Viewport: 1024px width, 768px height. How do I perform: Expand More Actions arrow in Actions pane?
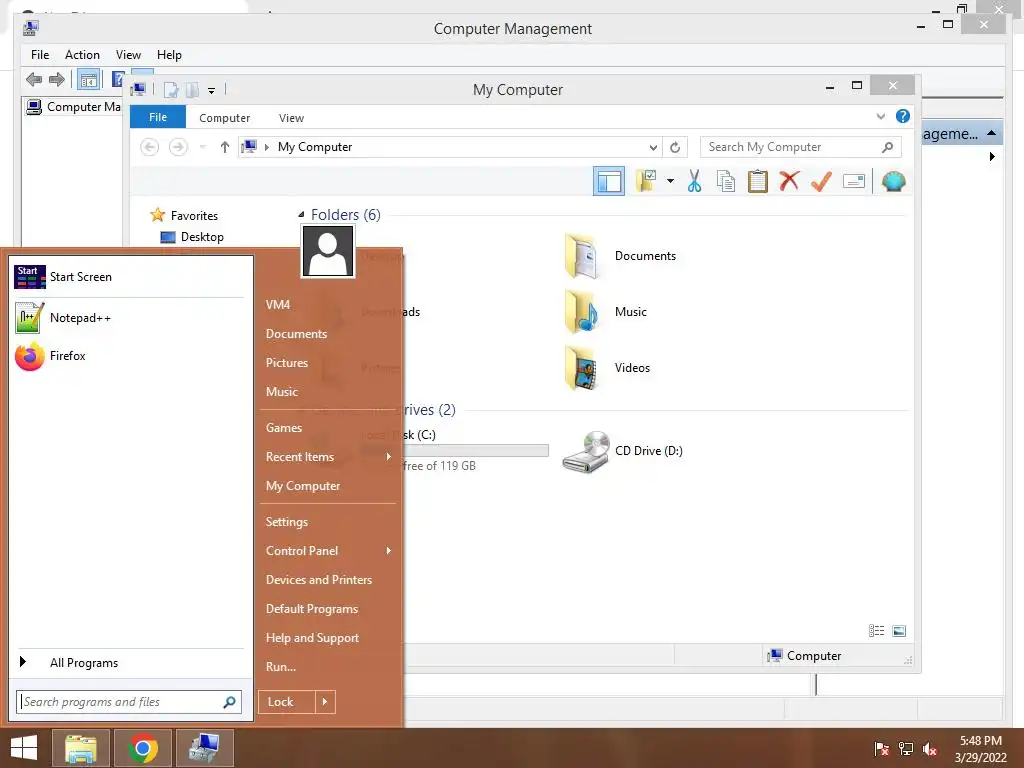(992, 157)
